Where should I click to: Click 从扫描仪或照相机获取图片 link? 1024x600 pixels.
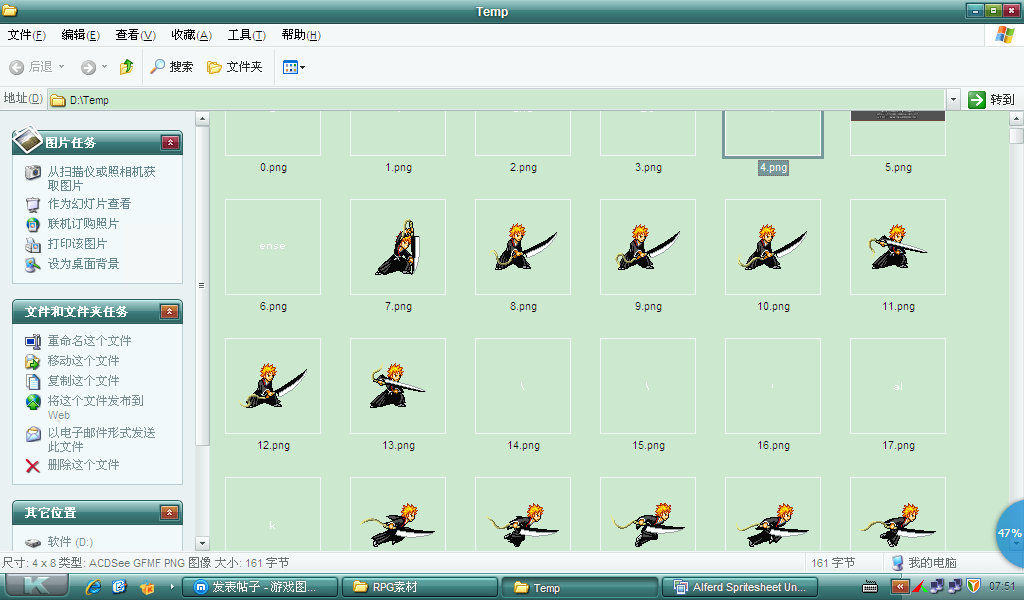(x=101, y=178)
